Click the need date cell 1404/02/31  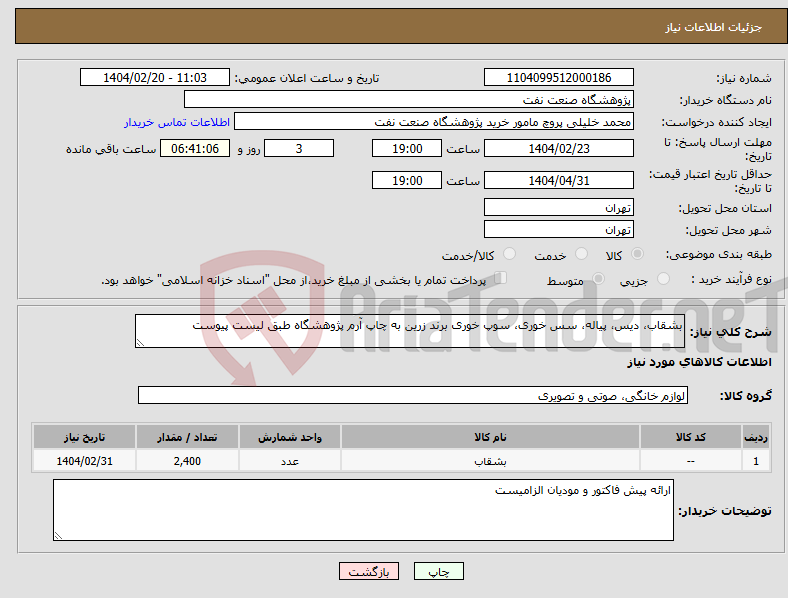click(x=84, y=461)
